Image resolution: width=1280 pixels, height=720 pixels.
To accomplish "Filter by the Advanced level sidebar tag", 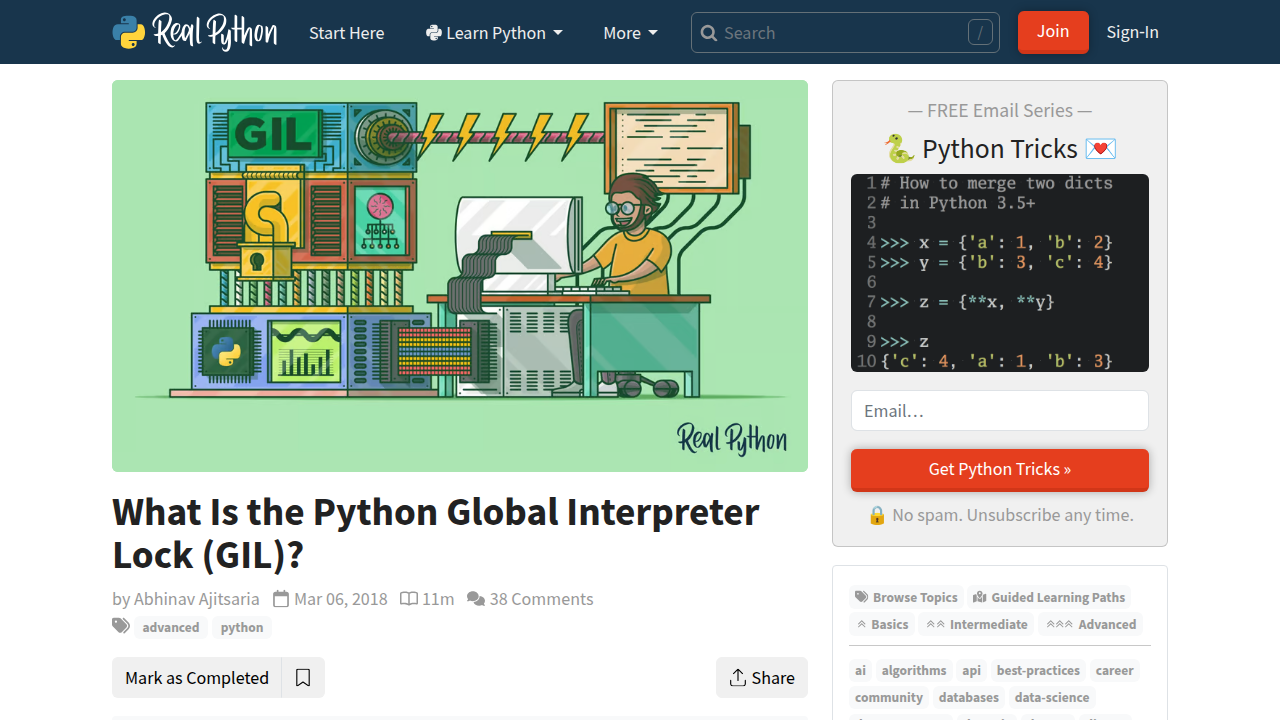I will tap(1091, 624).
